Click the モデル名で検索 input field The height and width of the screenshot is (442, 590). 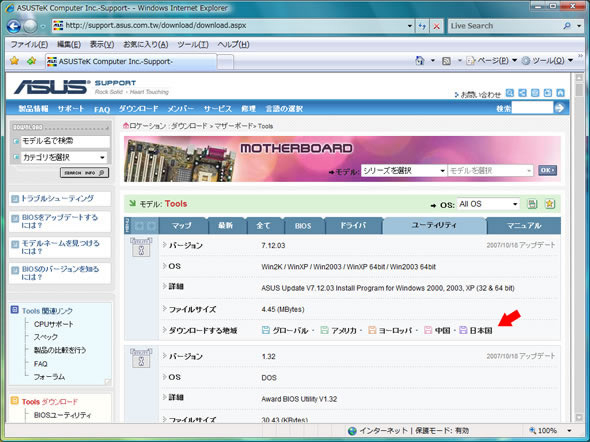(x=65, y=141)
